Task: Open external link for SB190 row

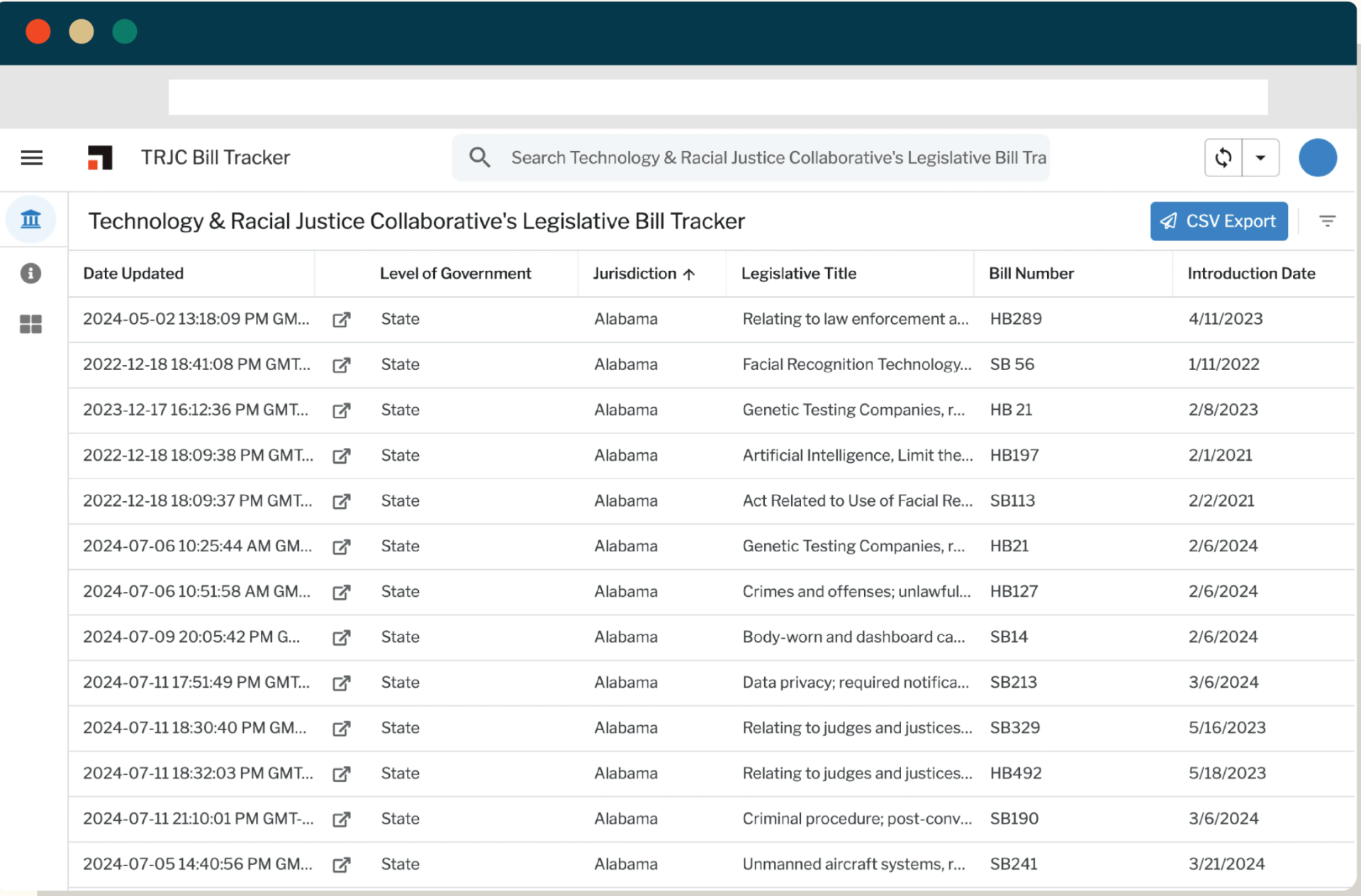Action: click(342, 819)
